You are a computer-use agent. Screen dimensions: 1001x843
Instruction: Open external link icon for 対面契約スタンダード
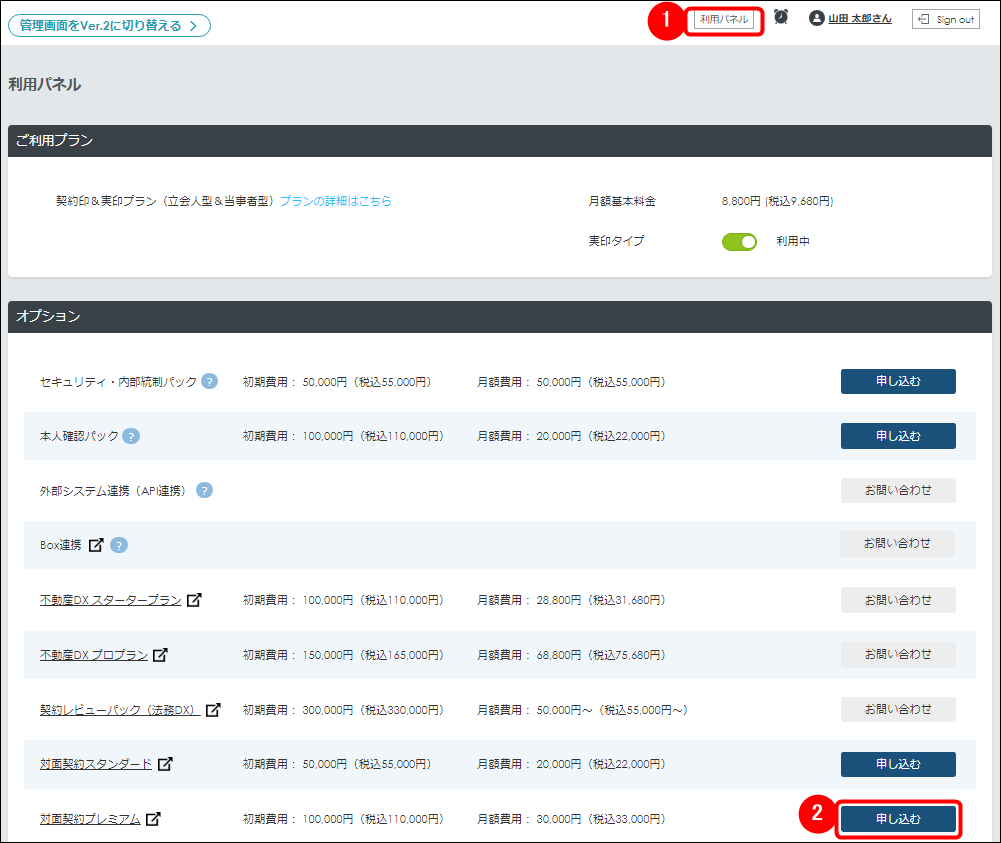pos(166,764)
